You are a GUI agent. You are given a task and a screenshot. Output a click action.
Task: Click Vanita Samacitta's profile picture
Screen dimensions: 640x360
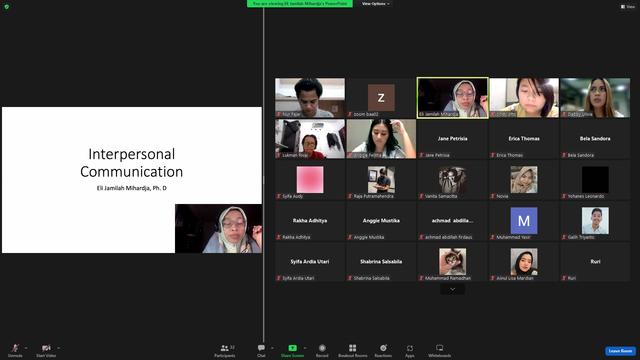click(452, 180)
